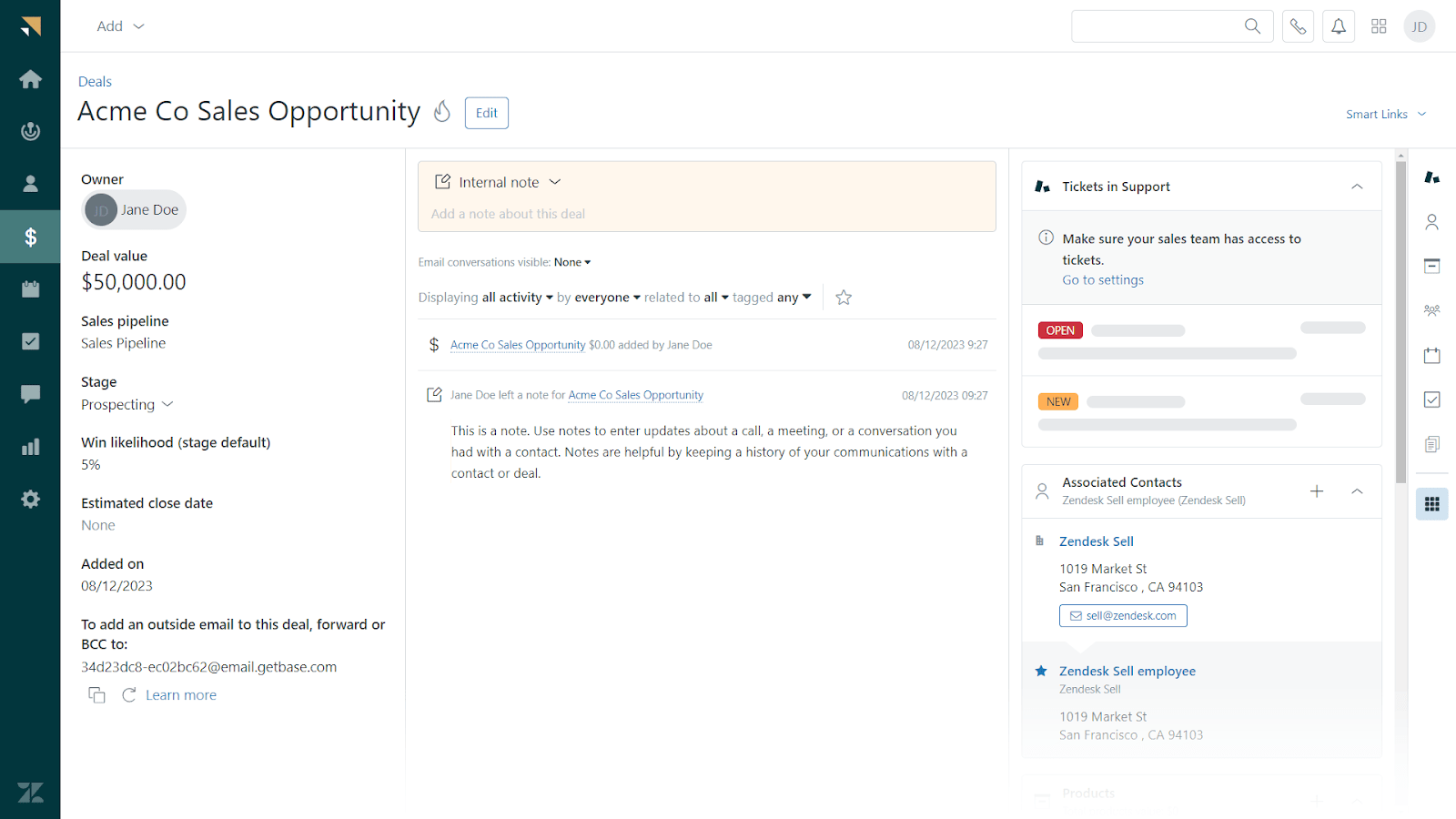Collapse the Tickets in Support panel
Viewport: 1456px width, 819px height.
point(1357,186)
